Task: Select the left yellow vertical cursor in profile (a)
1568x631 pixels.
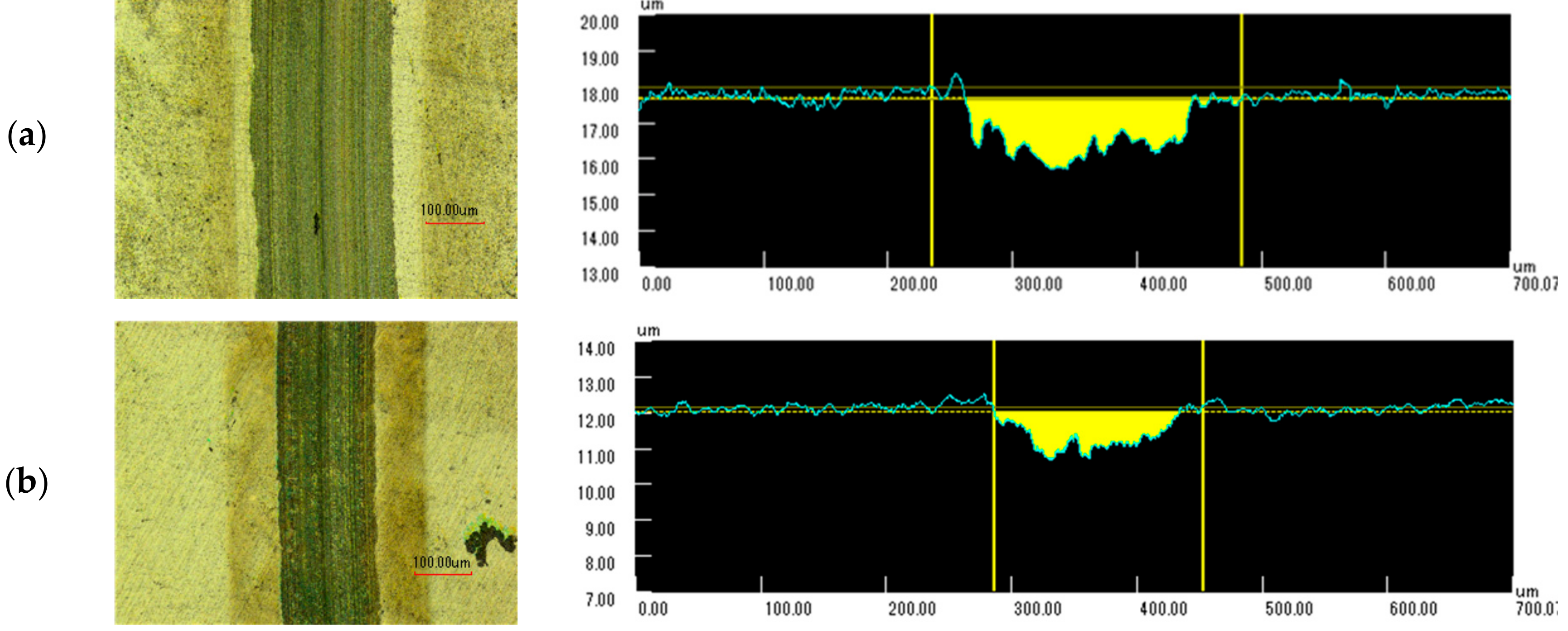Action: click(932, 183)
